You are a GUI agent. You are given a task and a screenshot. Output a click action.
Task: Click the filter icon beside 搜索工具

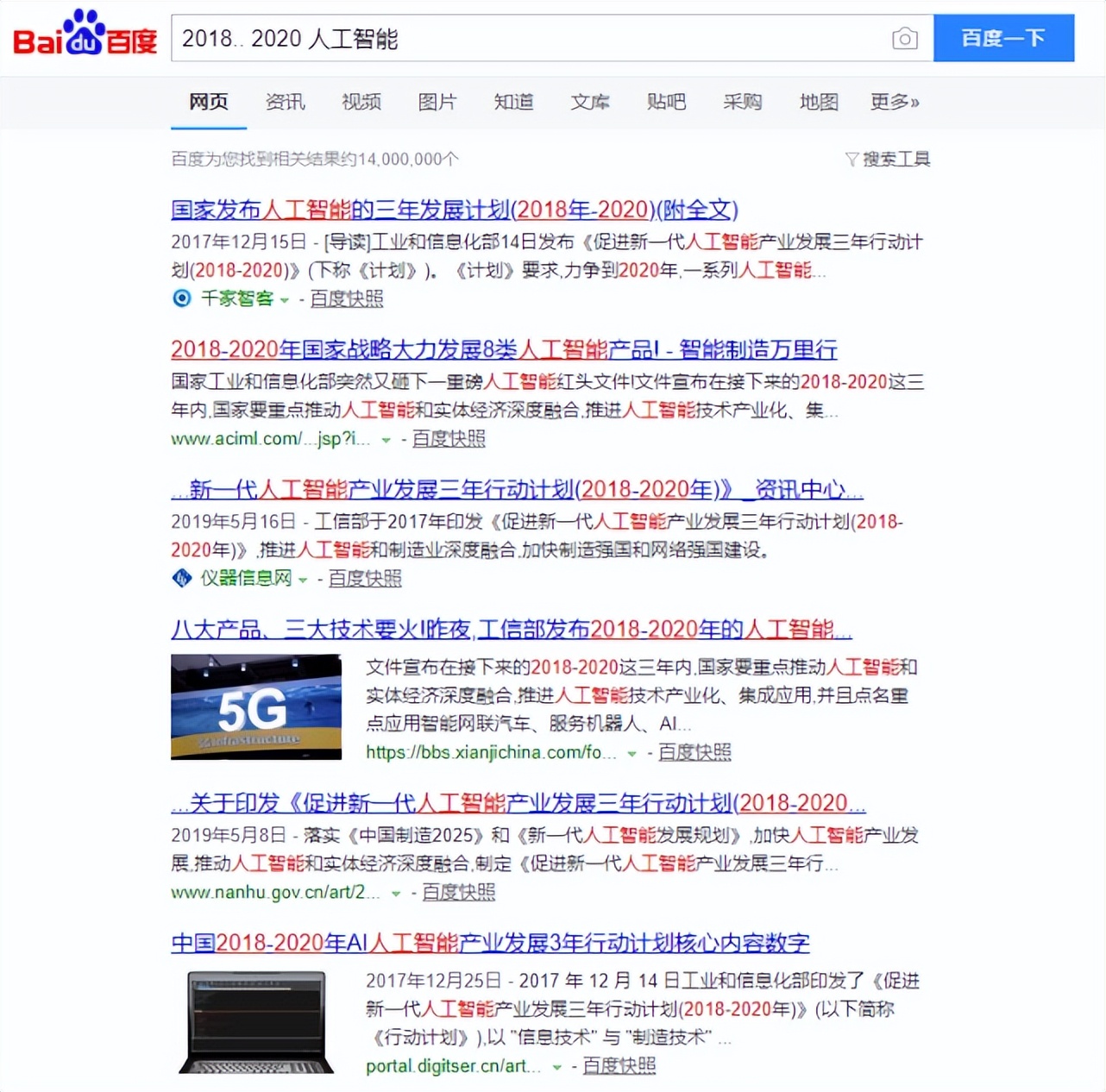point(851,159)
